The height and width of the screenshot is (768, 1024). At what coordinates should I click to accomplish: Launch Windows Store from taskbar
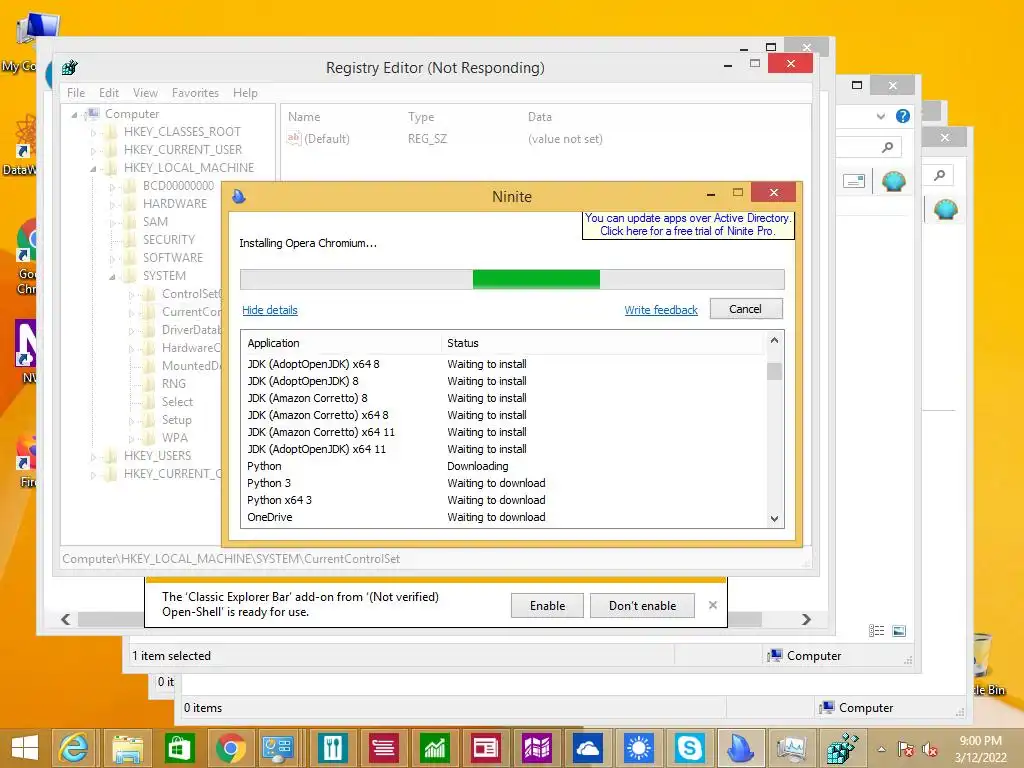tap(179, 748)
